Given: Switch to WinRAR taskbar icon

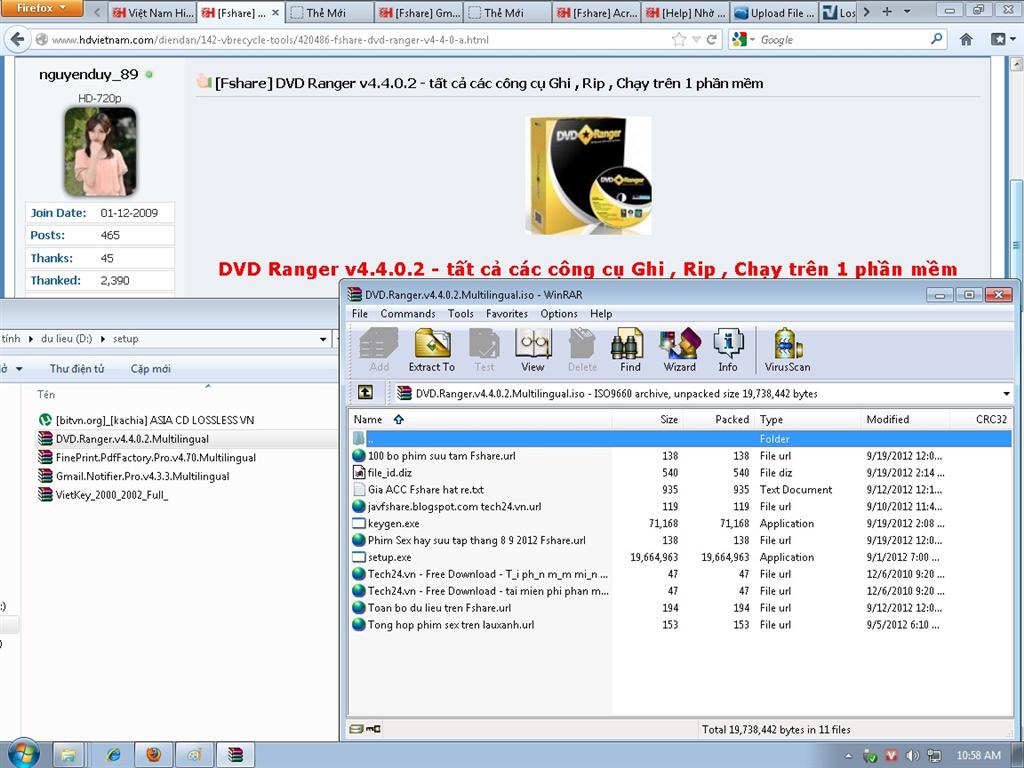Looking at the screenshot, I should (x=235, y=755).
